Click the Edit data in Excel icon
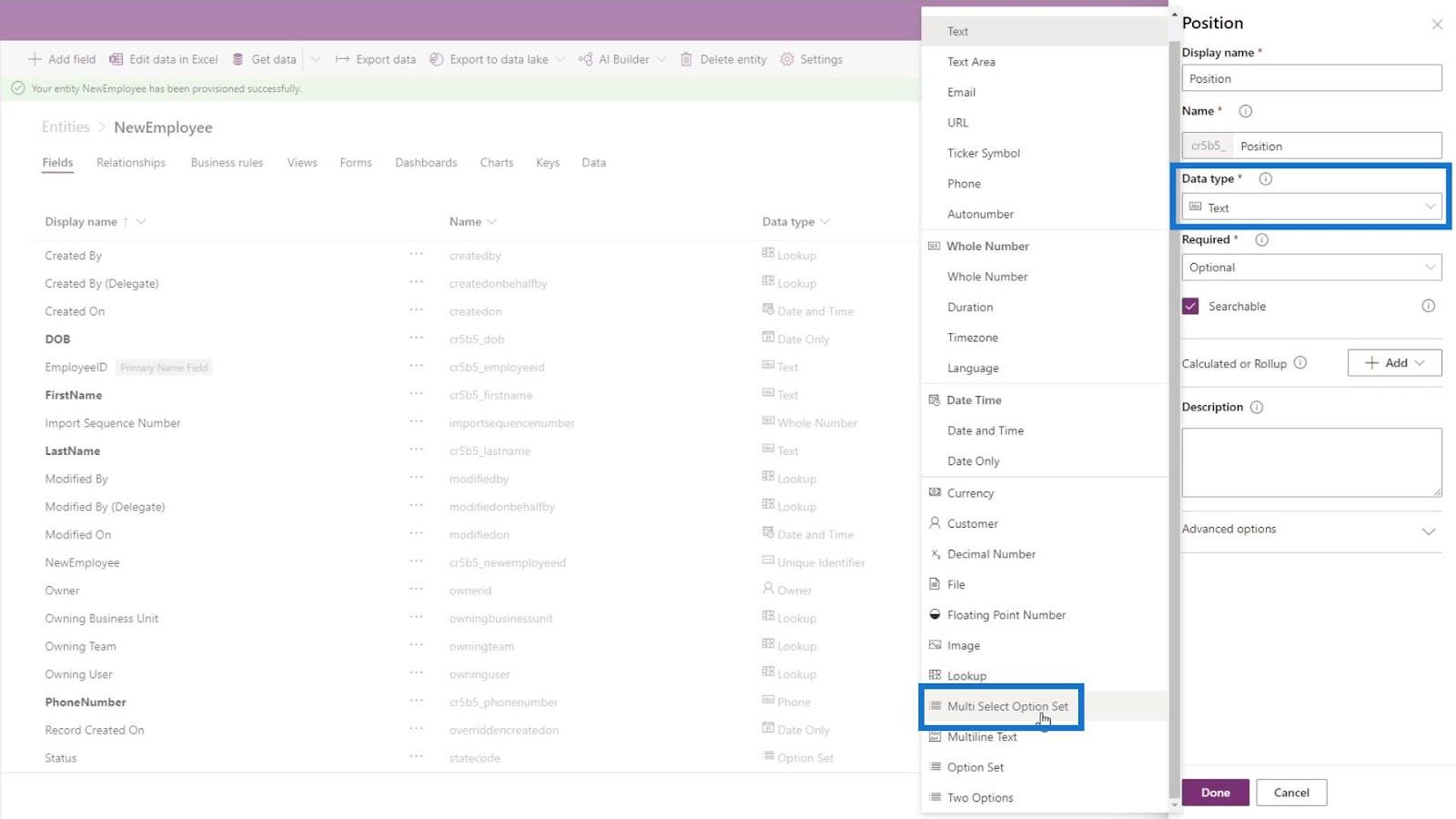This screenshot has height=819, width=1456. (116, 59)
